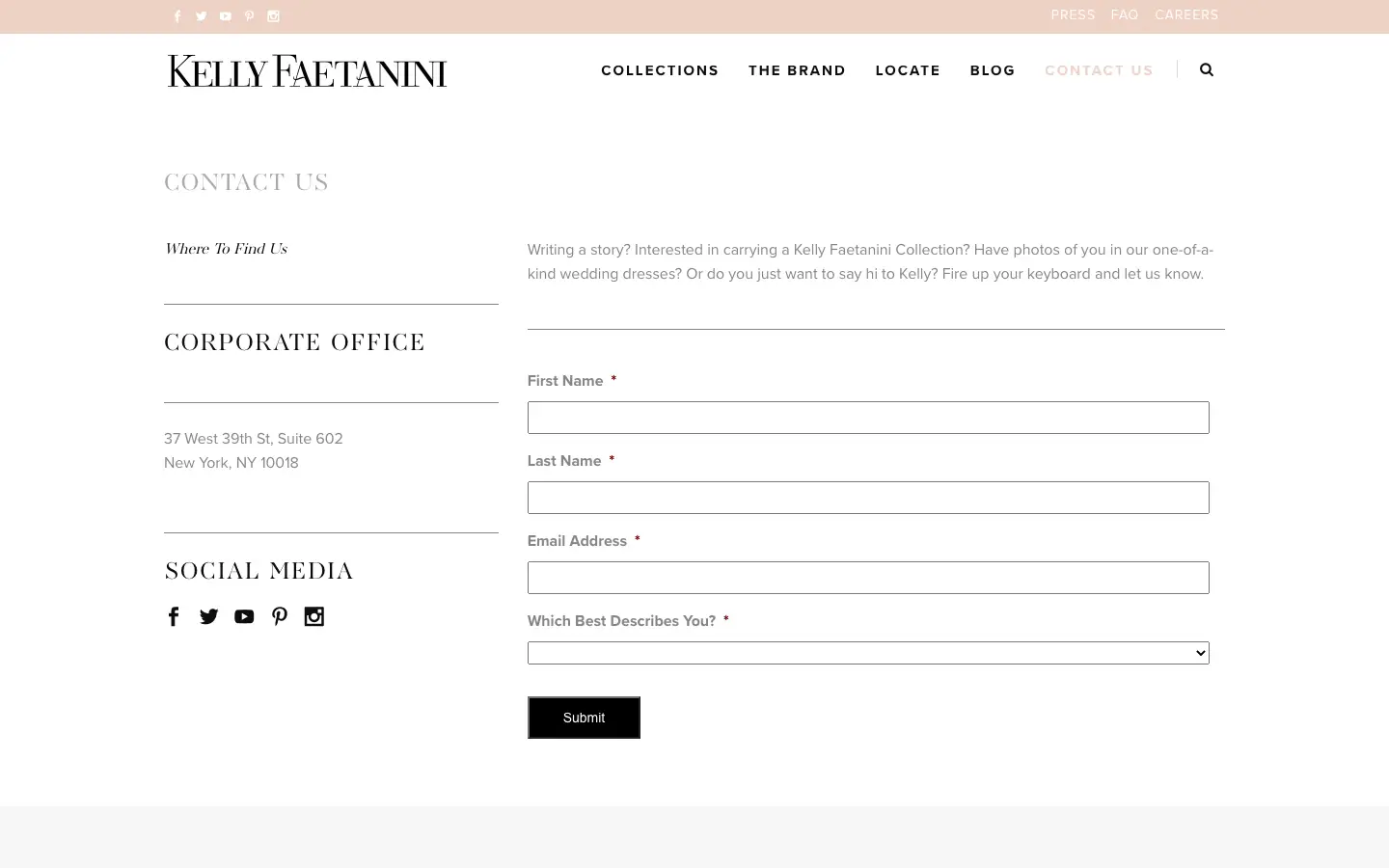
Task: Navigate to the Locate page
Action: (x=908, y=70)
